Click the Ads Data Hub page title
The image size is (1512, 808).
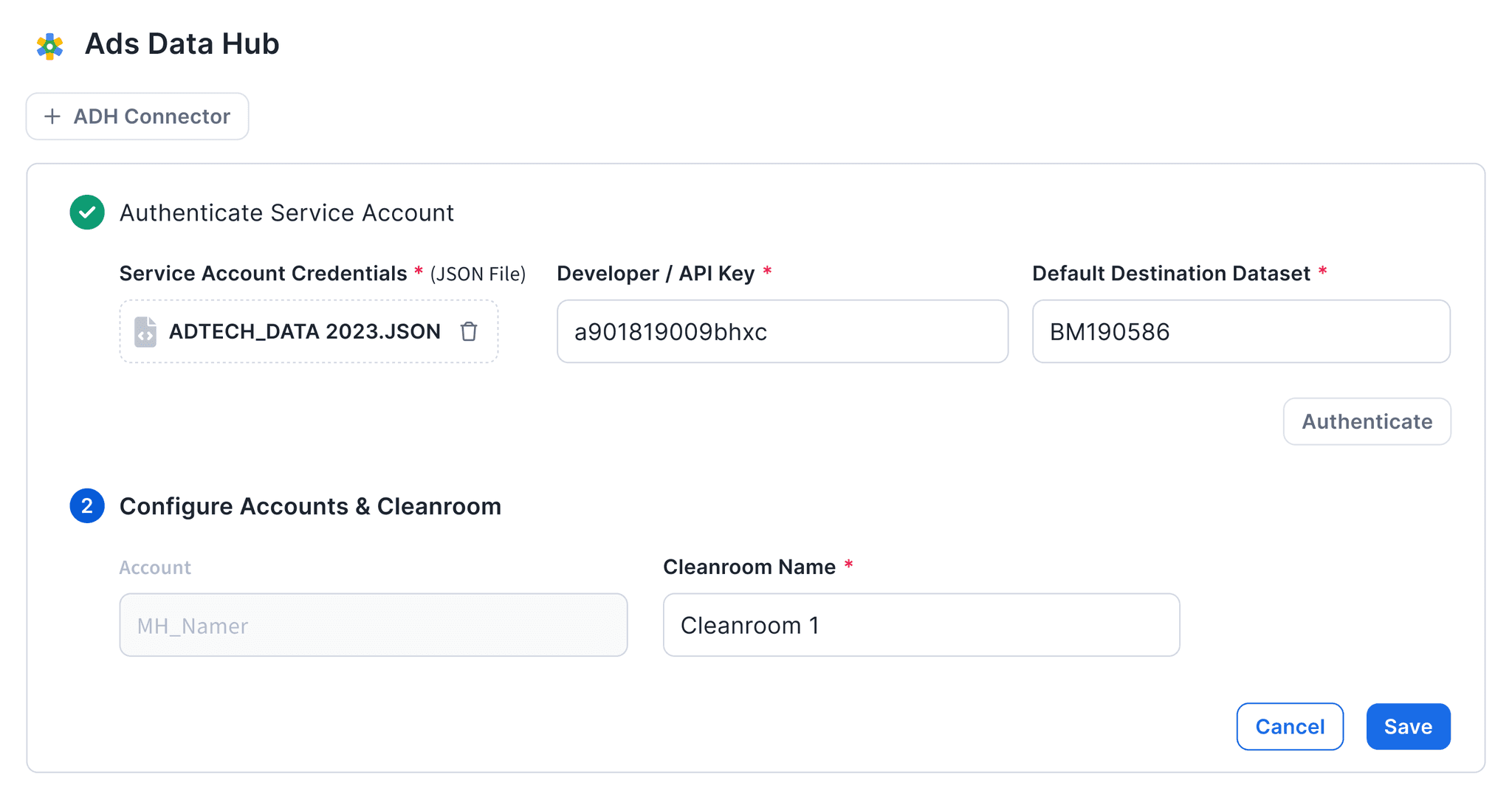(x=182, y=44)
